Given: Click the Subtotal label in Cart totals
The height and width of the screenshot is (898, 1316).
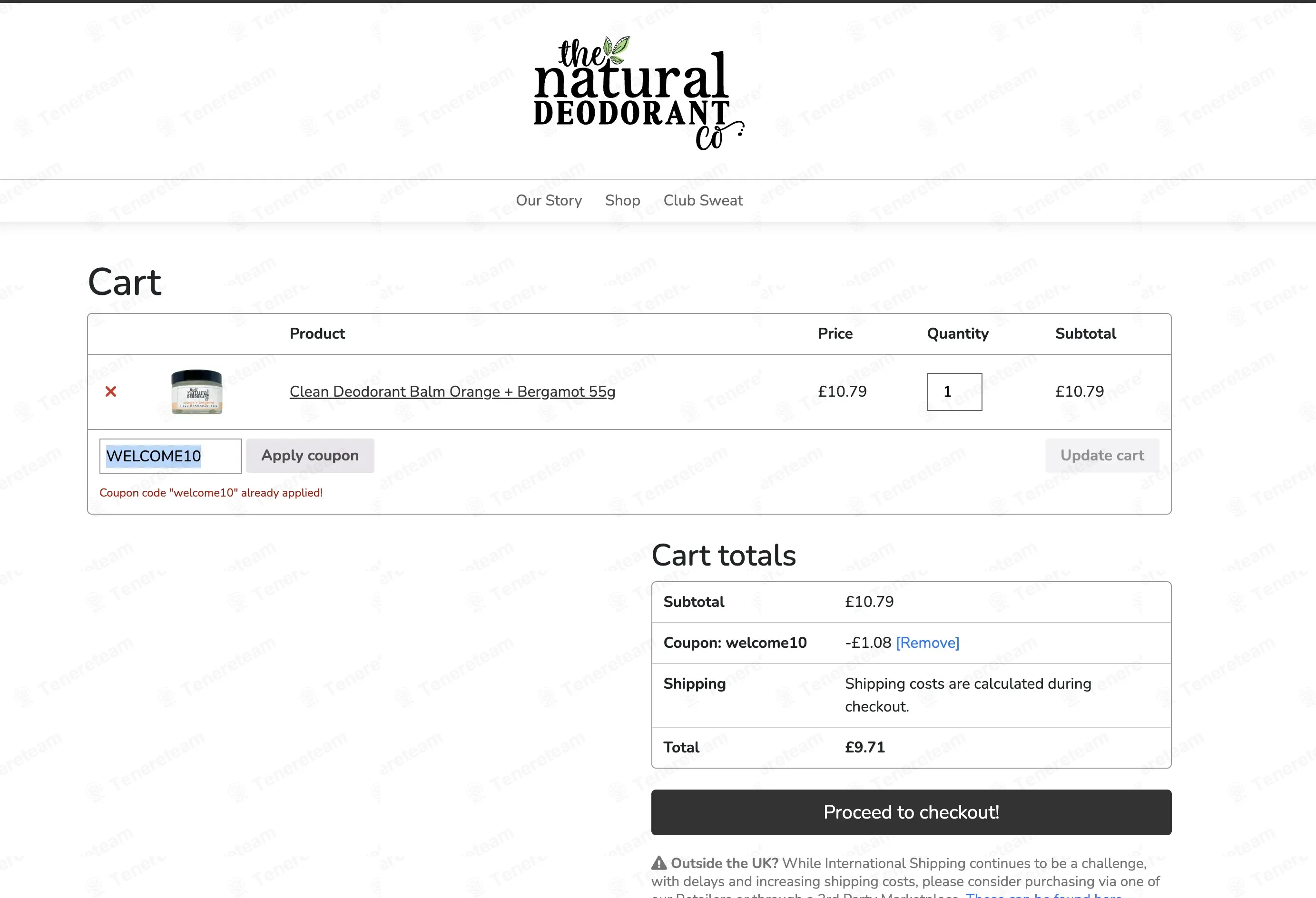Looking at the screenshot, I should pos(694,602).
